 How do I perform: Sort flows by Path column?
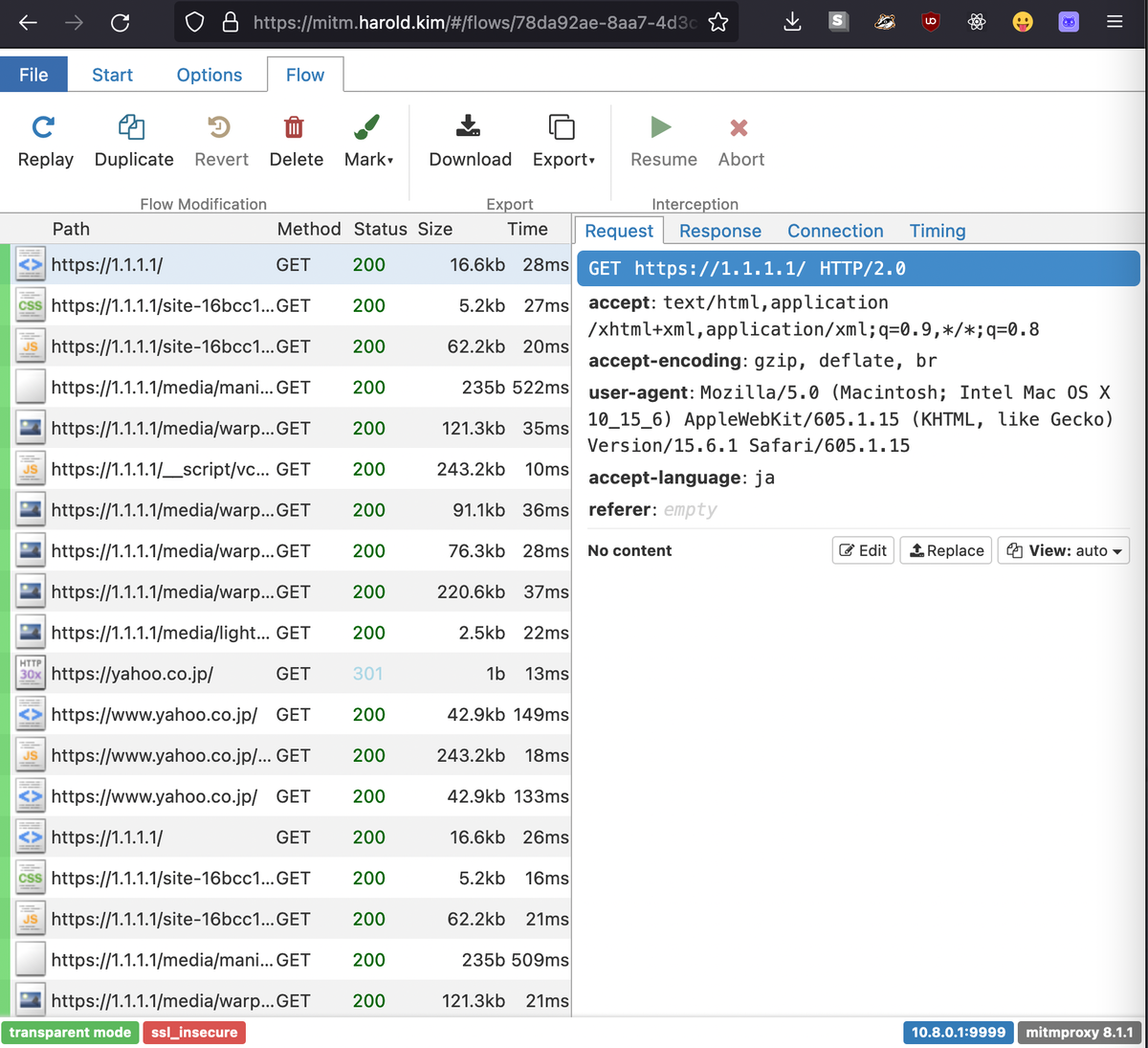click(71, 229)
